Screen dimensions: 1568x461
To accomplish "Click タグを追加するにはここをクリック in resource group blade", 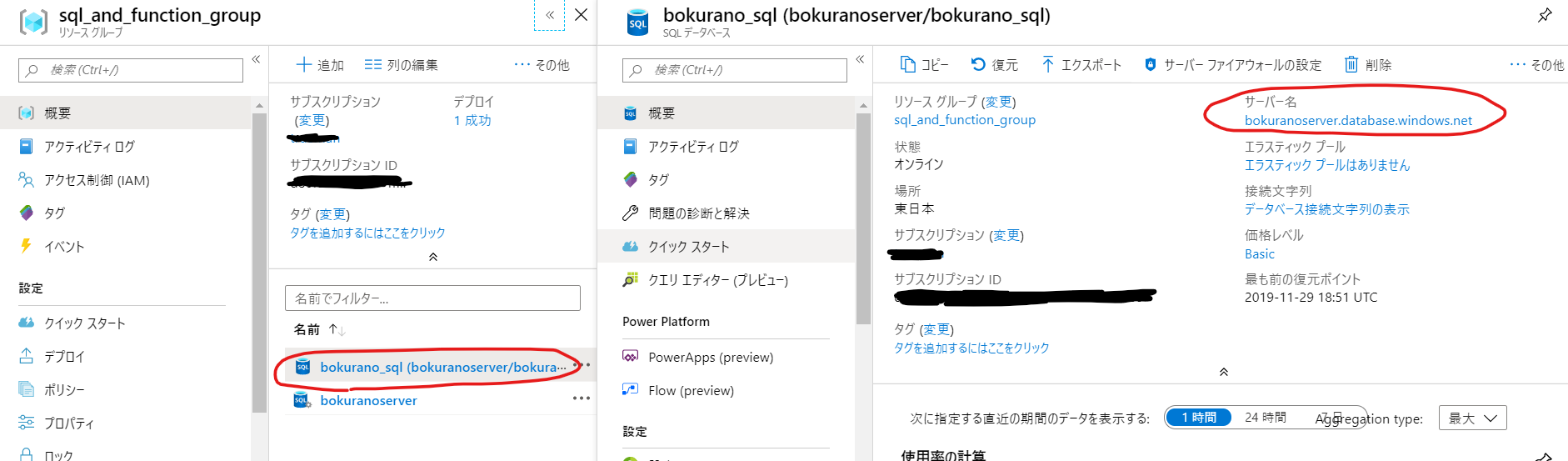I will tap(367, 233).
